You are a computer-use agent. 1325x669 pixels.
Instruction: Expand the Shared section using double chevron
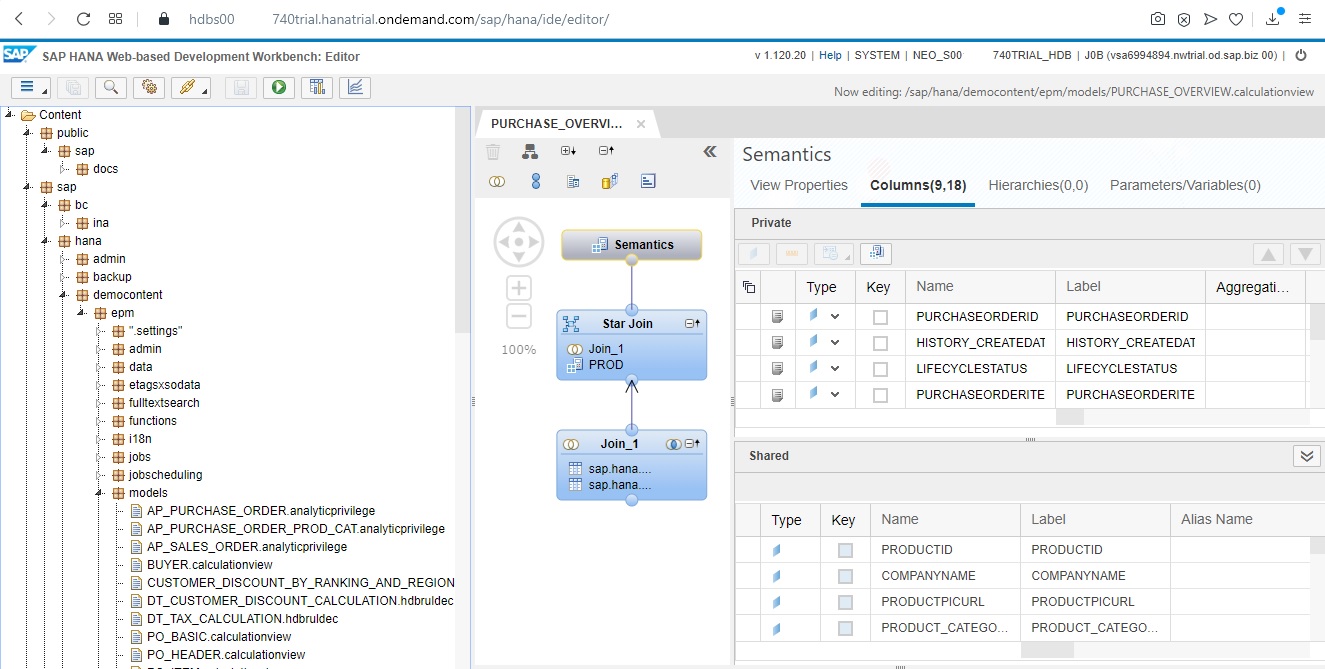1306,455
